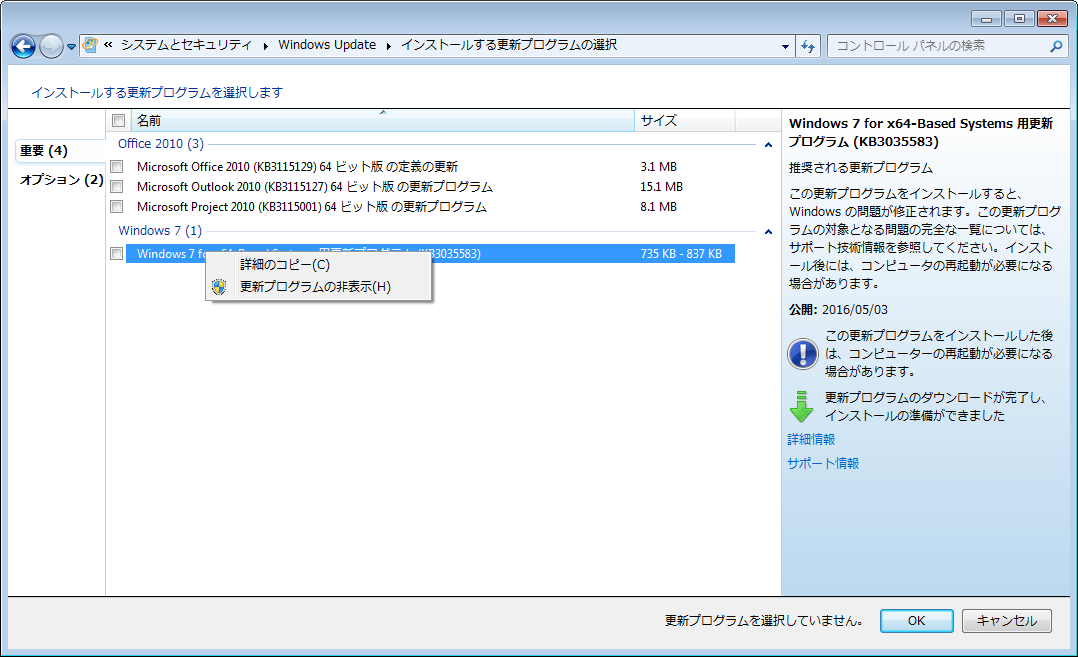Viewport: 1078px width, 657px height.
Task: Select the Microsoft Outlook 2010 (KB3115127) row
Action: pyautogui.click(x=430, y=186)
